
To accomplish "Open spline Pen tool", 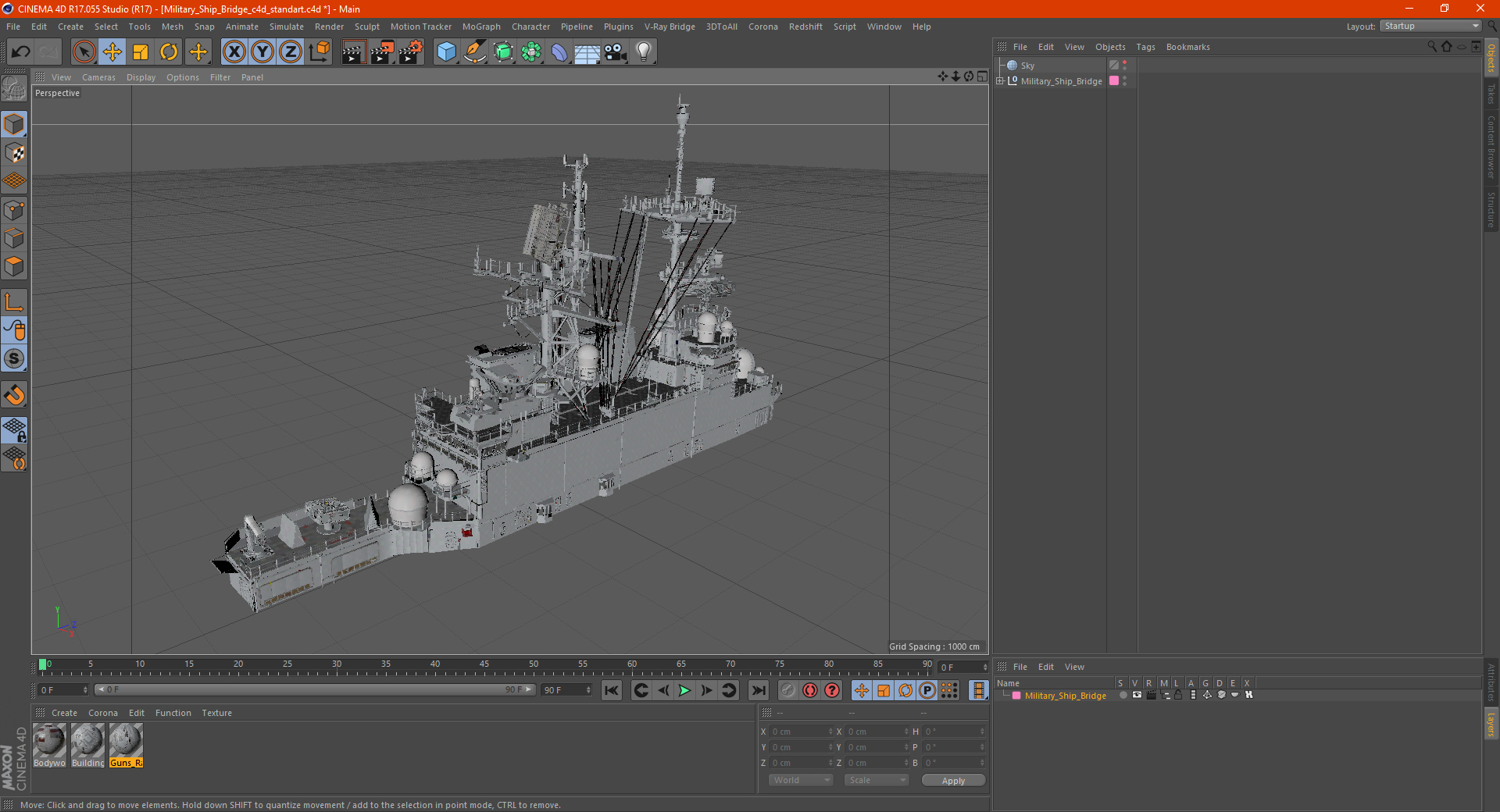I will (x=474, y=52).
